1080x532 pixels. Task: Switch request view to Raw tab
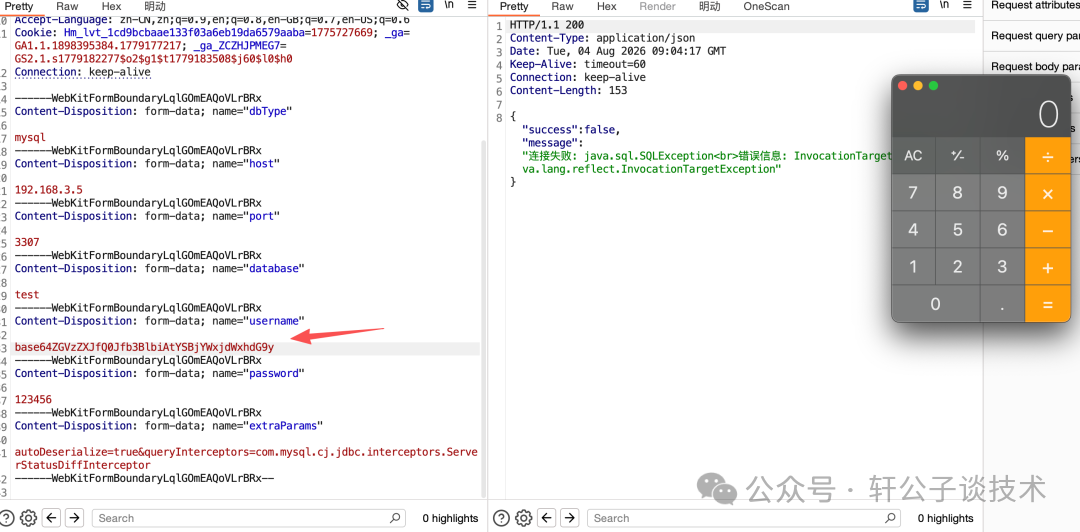coord(68,6)
